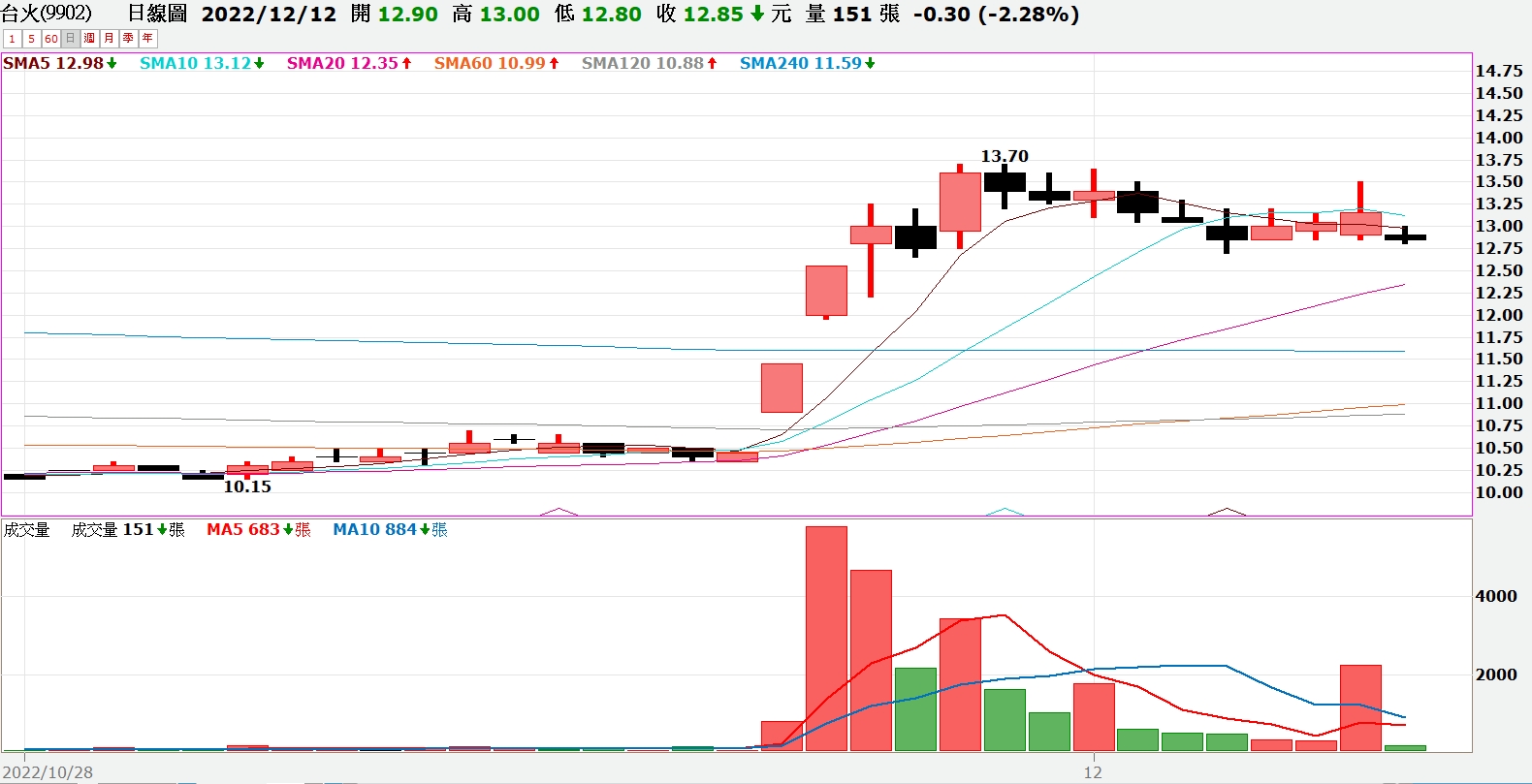
Task: Select the SMA240 11.59 legend label
Action: coord(807,63)
